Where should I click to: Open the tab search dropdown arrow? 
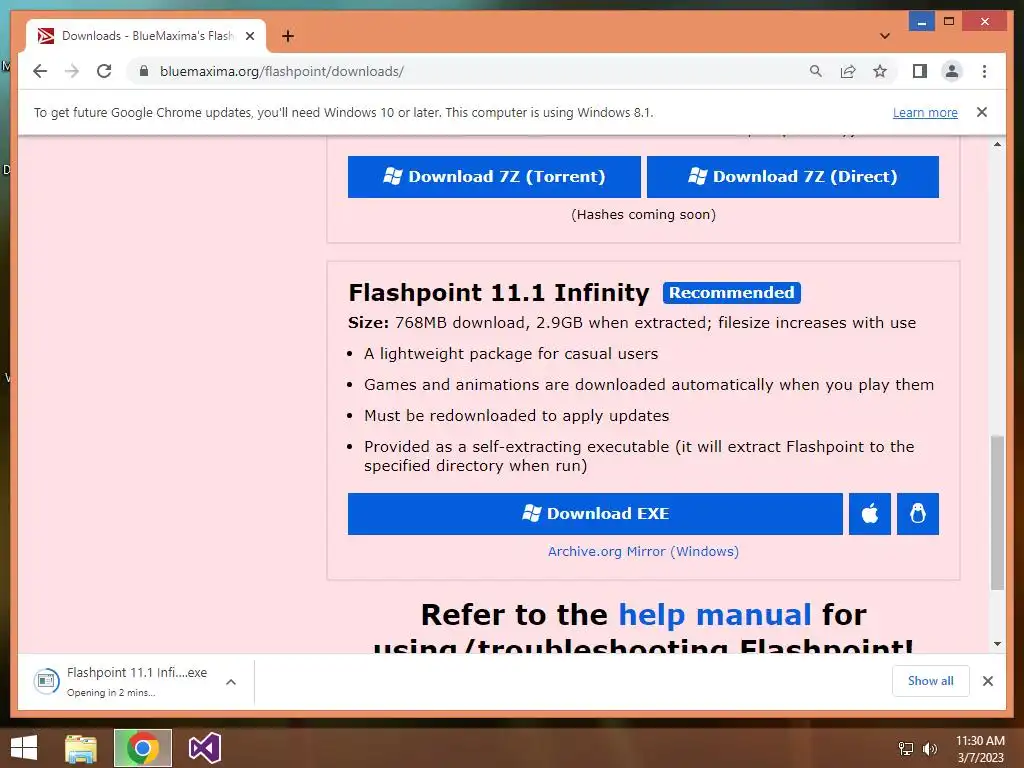885,36
